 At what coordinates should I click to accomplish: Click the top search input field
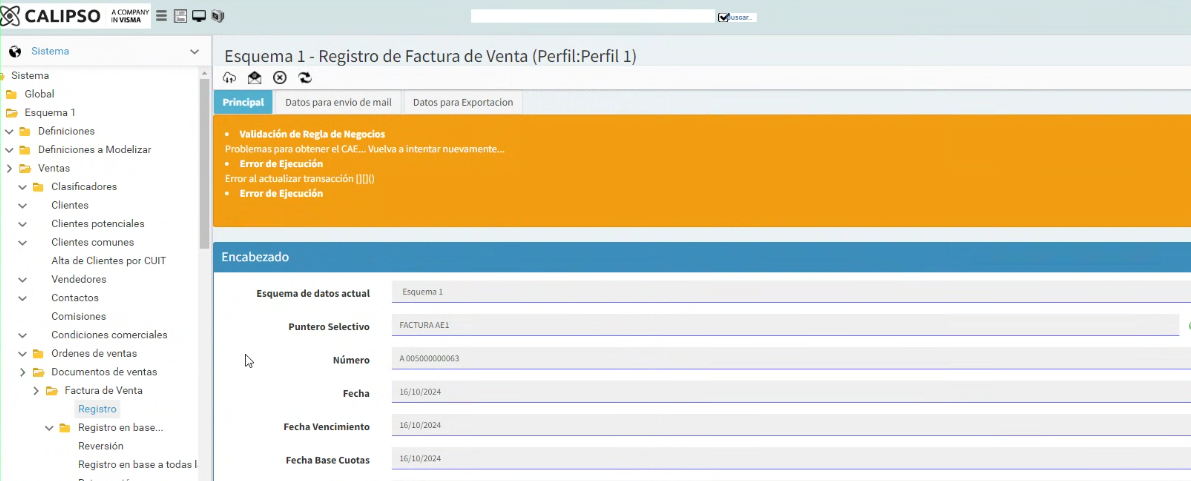click(x=592, y=16)
